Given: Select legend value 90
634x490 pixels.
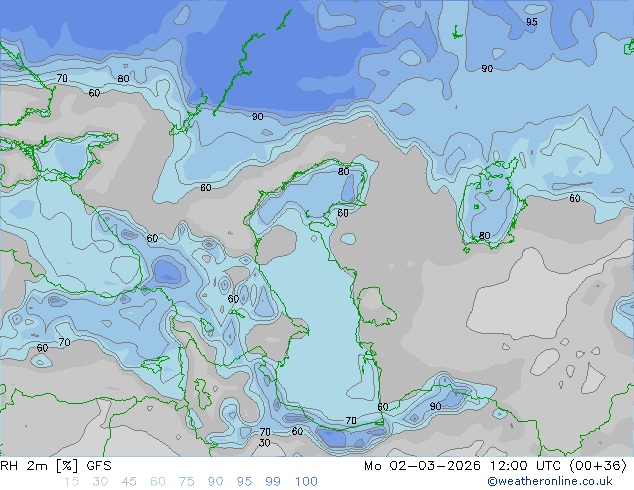Looking at the screenshot, I should click(215, 482).
